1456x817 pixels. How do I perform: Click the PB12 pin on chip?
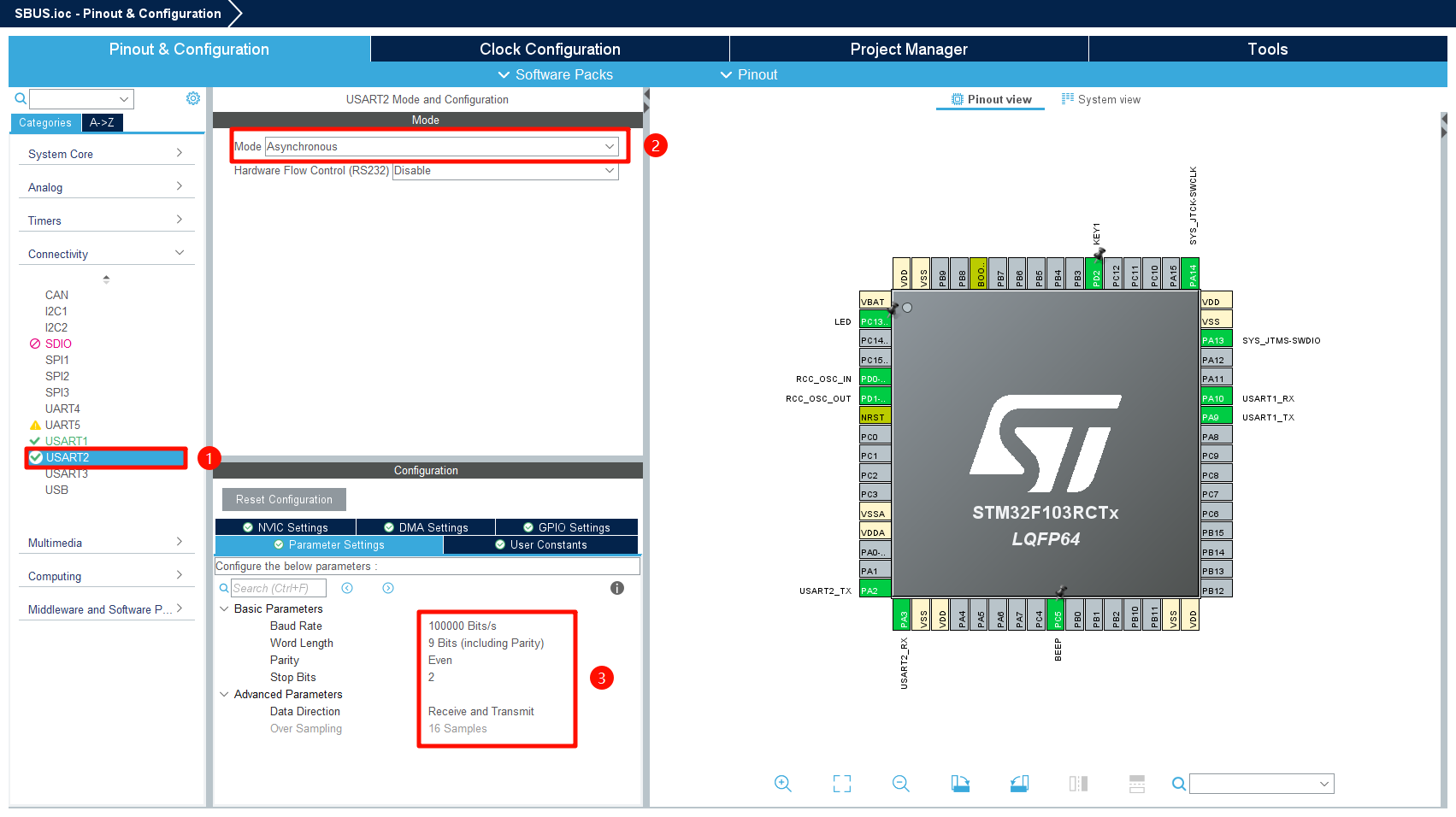1217,591
